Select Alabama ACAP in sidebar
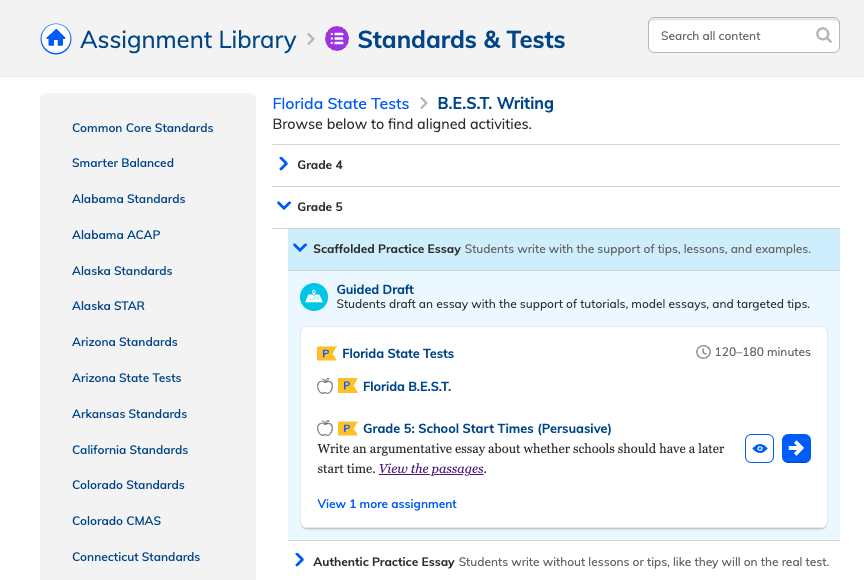Screen dimensions: 864x580 tap(116, 235)
